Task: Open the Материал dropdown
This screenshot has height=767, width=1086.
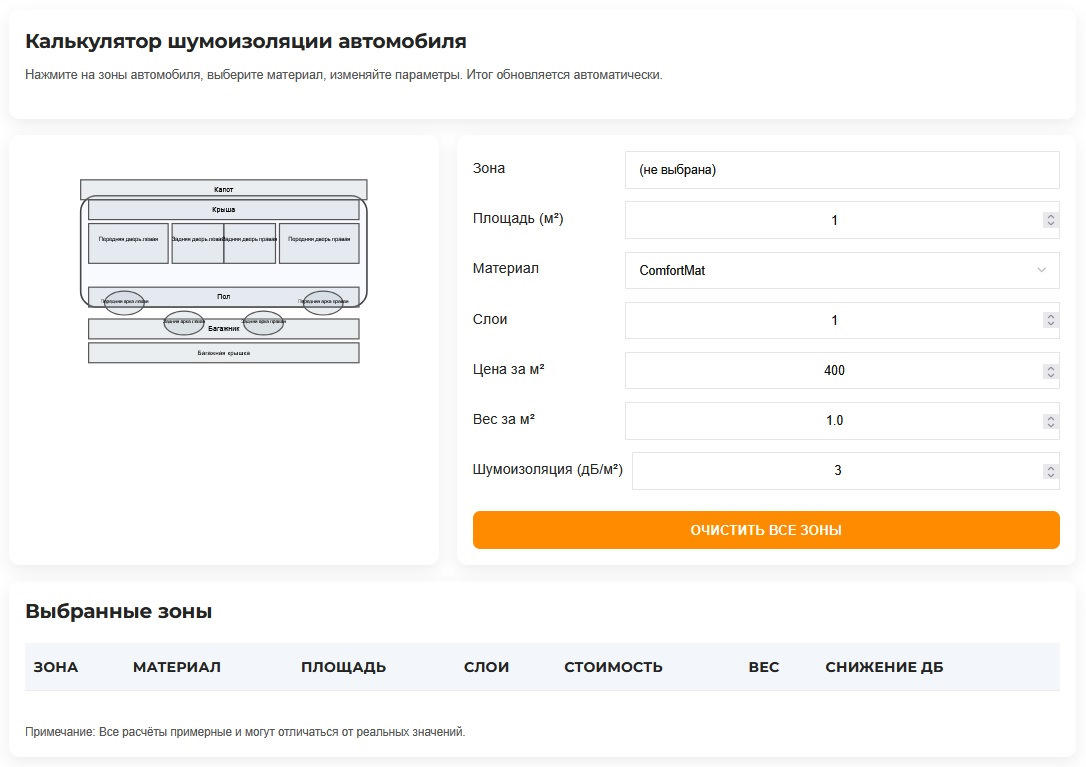Action: click(841, 270)
